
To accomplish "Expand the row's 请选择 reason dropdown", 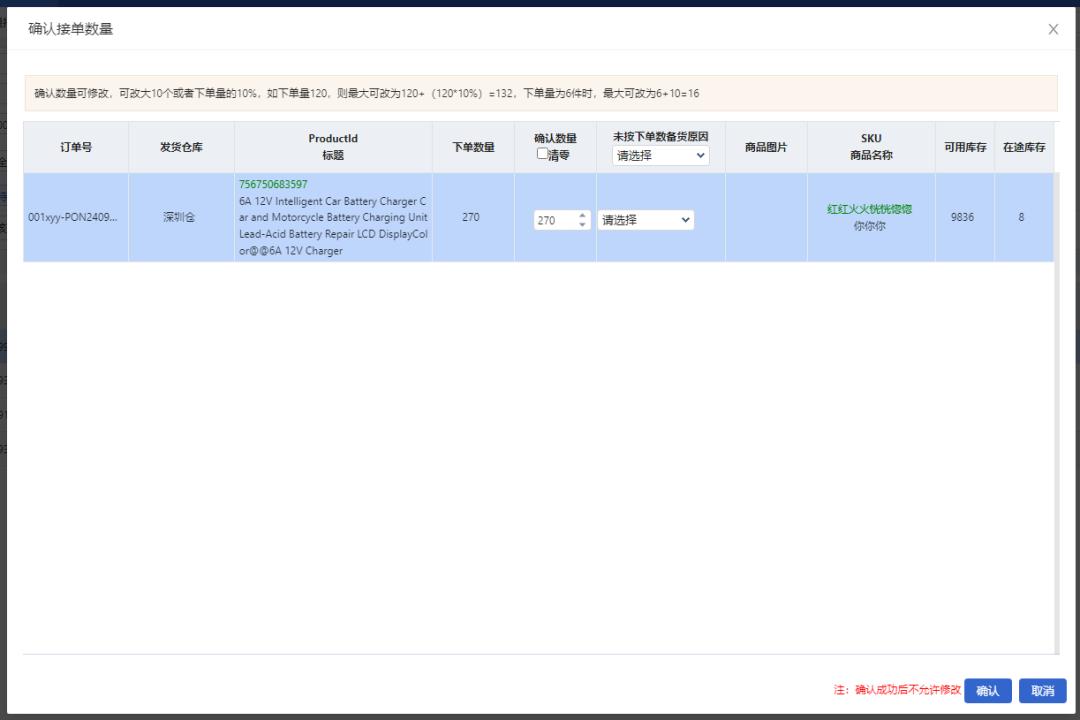I will tap(646, 220).
